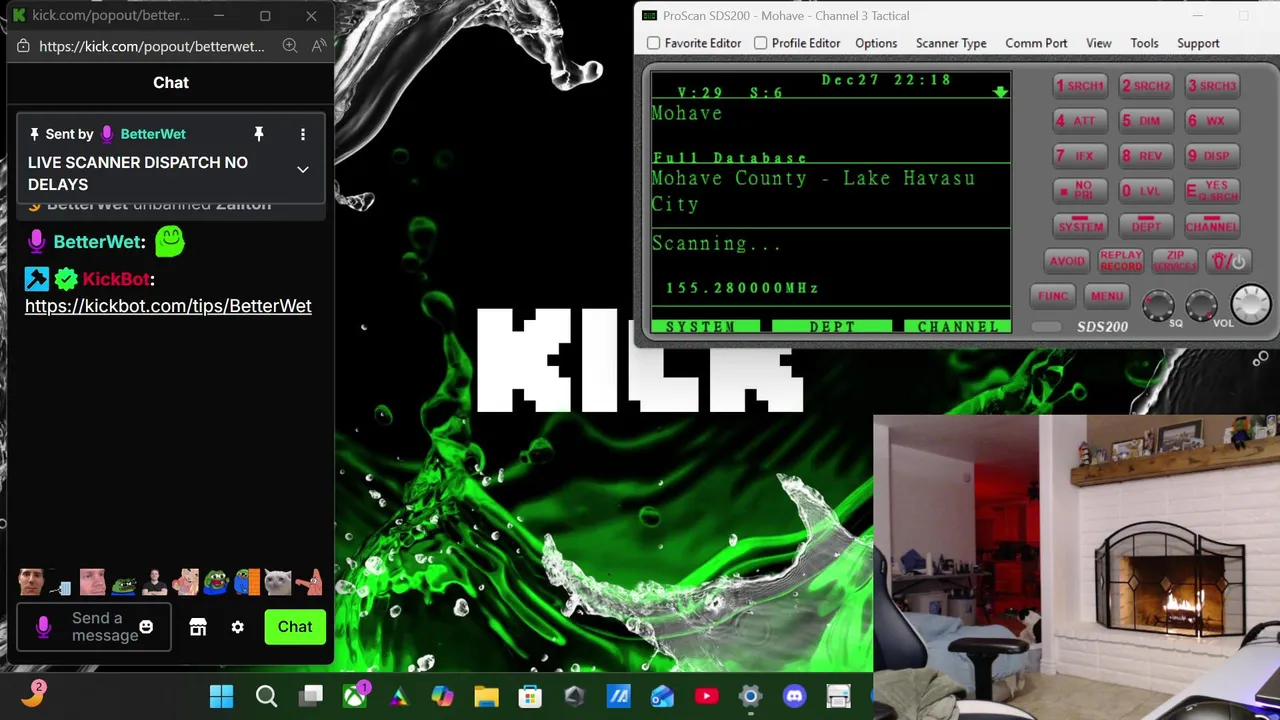Open chat settings gear icon
The width and height of the screenshot is (1280, 720).
coord(237,627)
